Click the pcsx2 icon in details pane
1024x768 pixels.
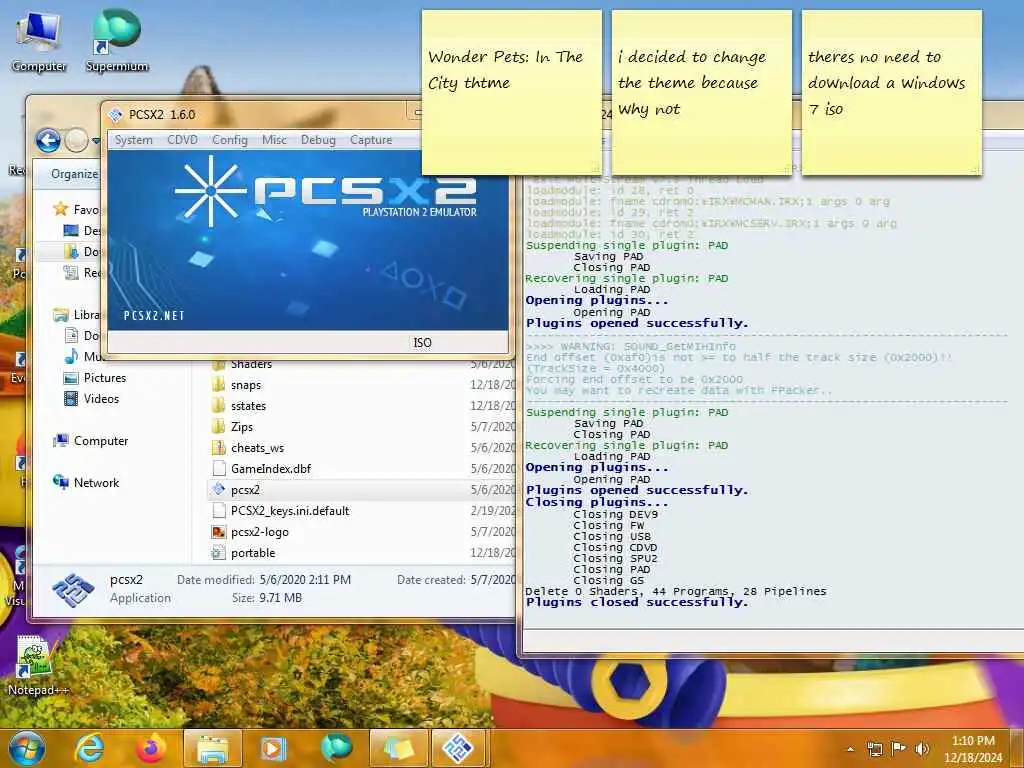pos(73,590)
